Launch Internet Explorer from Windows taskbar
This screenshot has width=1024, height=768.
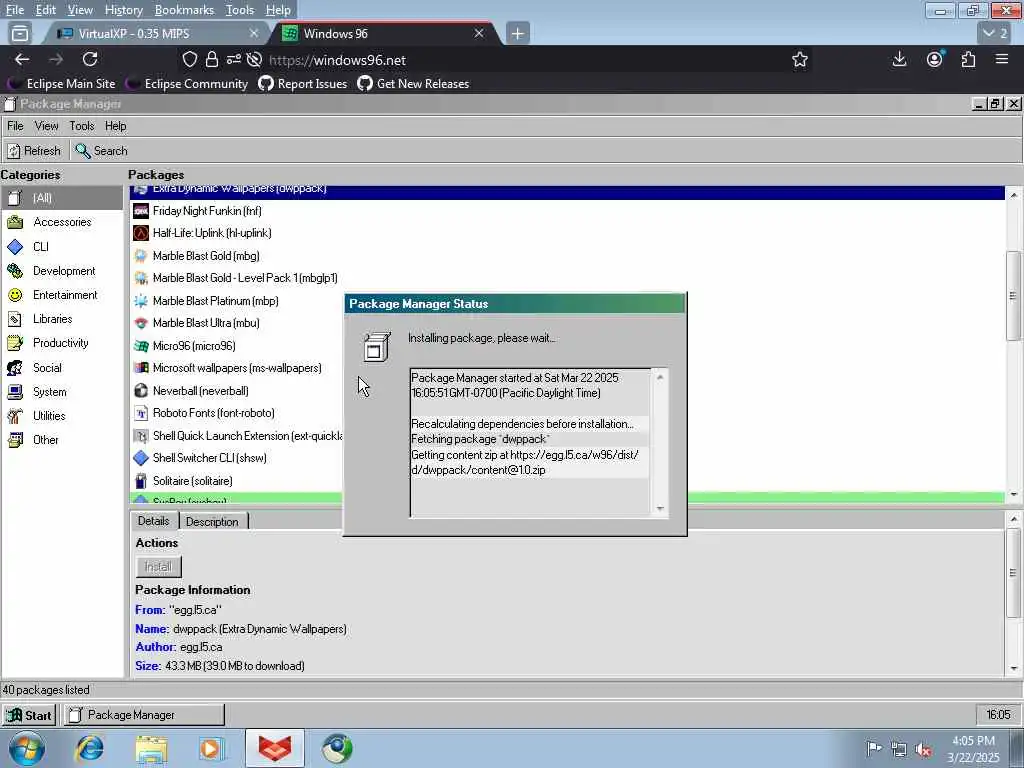tap(89, 748)
